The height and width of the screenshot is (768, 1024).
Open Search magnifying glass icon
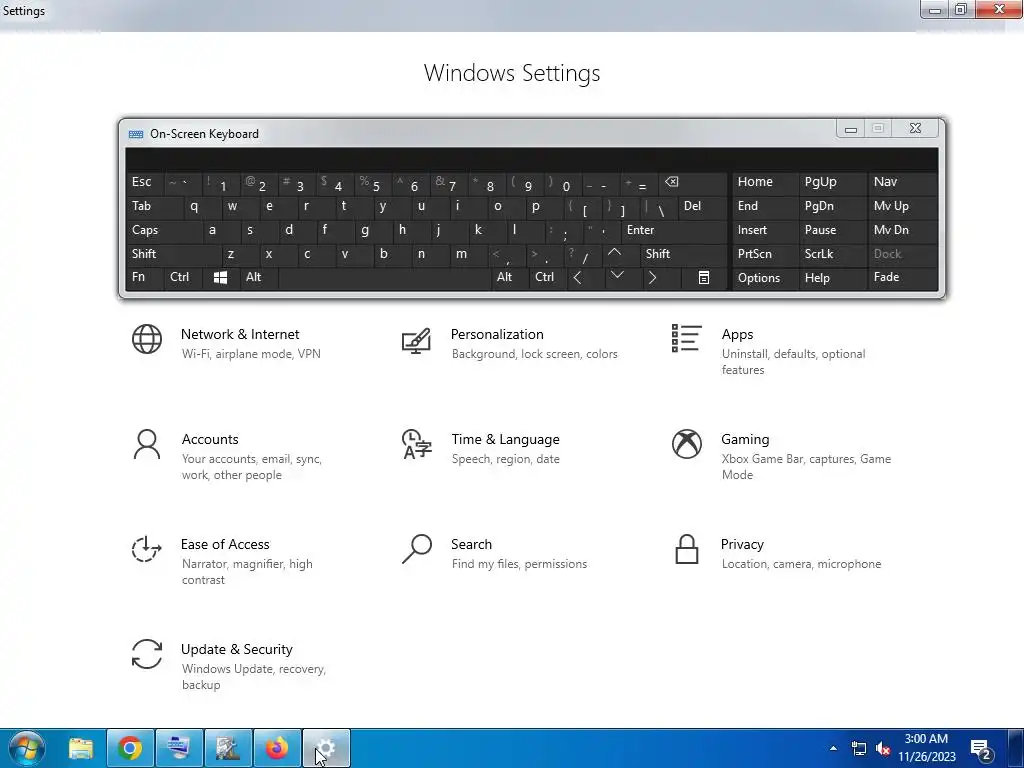(x=417, y=549)
